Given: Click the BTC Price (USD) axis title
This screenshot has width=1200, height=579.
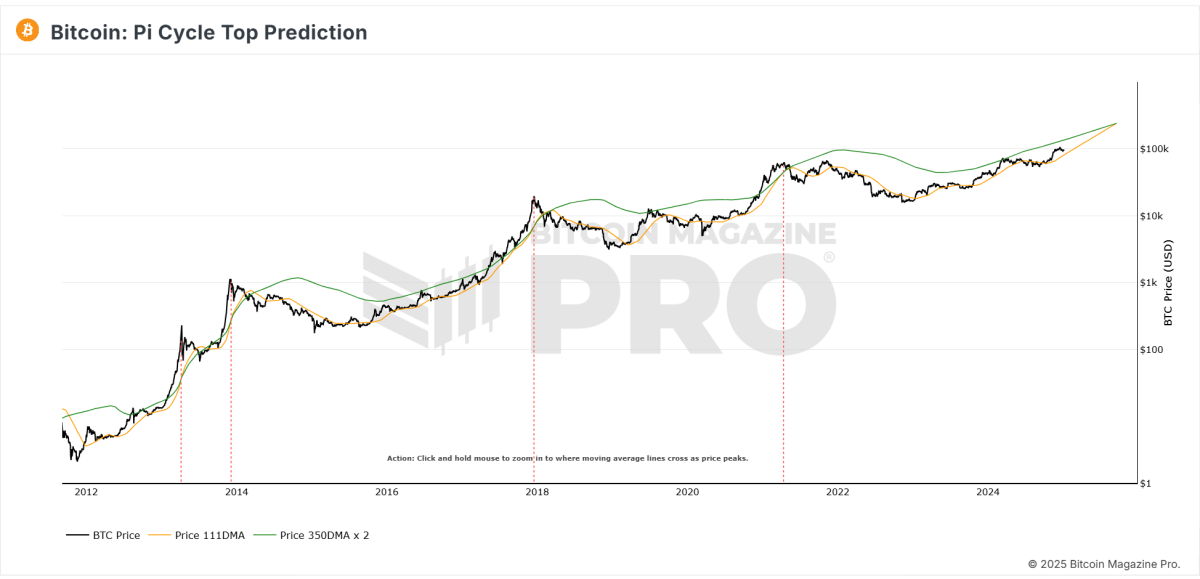Looking at the screenshot, I should (x=1168, y=283).
